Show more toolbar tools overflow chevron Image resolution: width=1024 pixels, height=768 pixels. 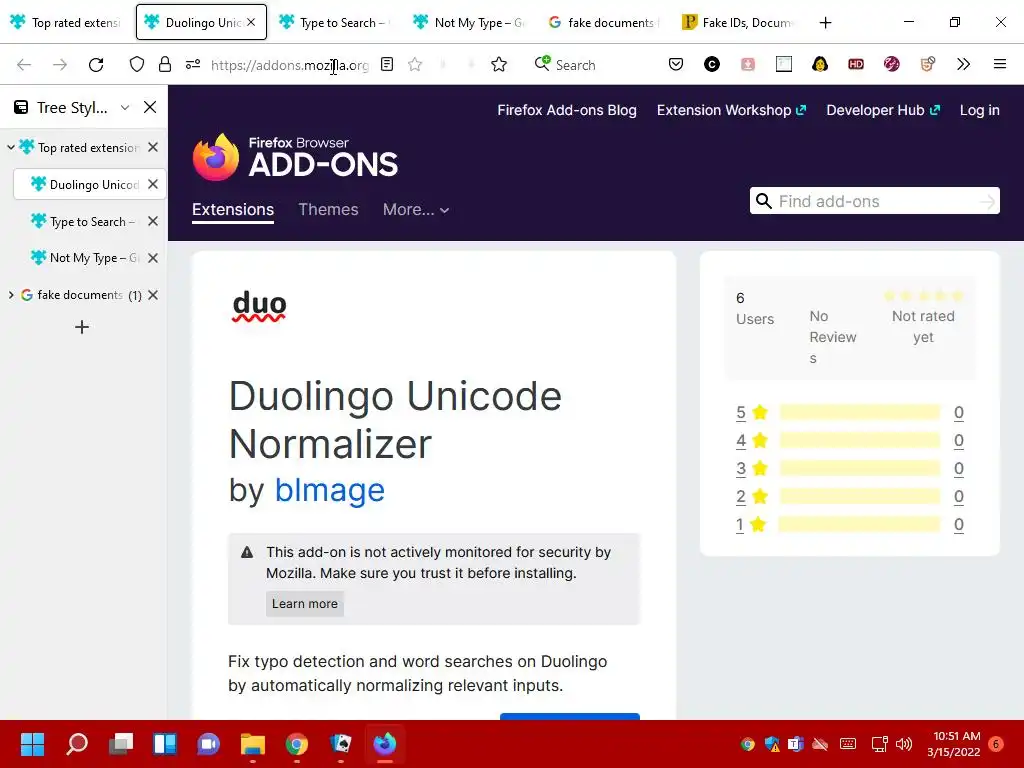coord(963,64)
